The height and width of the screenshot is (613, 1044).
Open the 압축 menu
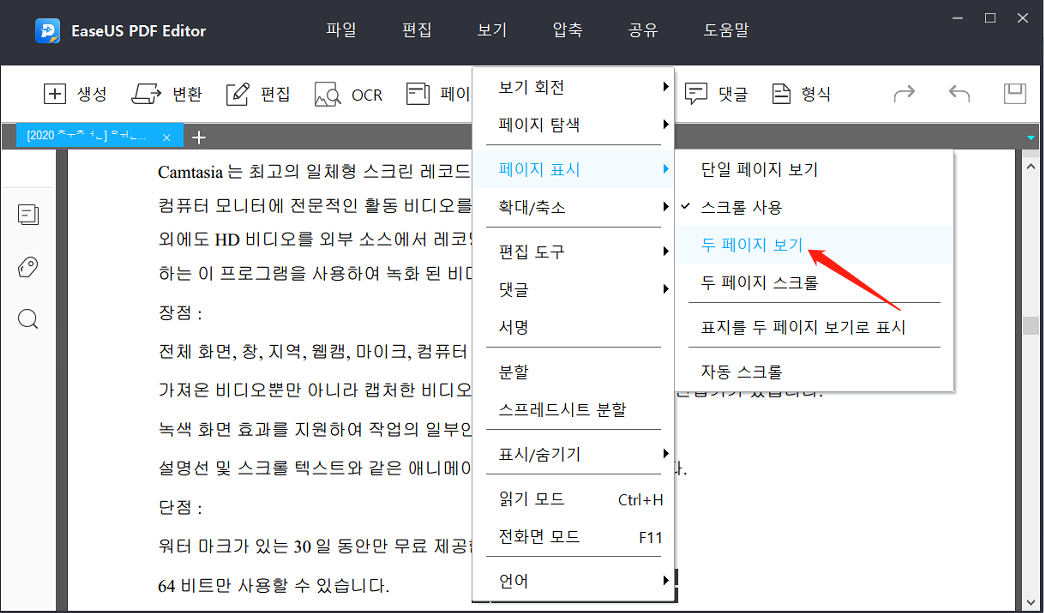[568, 30]
